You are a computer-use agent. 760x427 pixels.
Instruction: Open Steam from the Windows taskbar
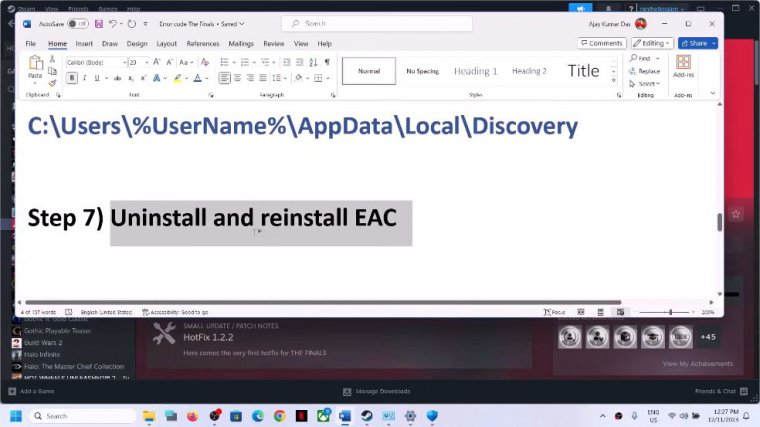click(x=367, y=415)
